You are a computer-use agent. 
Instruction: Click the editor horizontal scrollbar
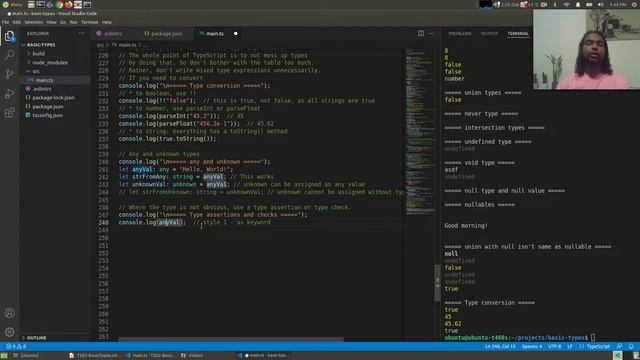[x=231, y=339]
